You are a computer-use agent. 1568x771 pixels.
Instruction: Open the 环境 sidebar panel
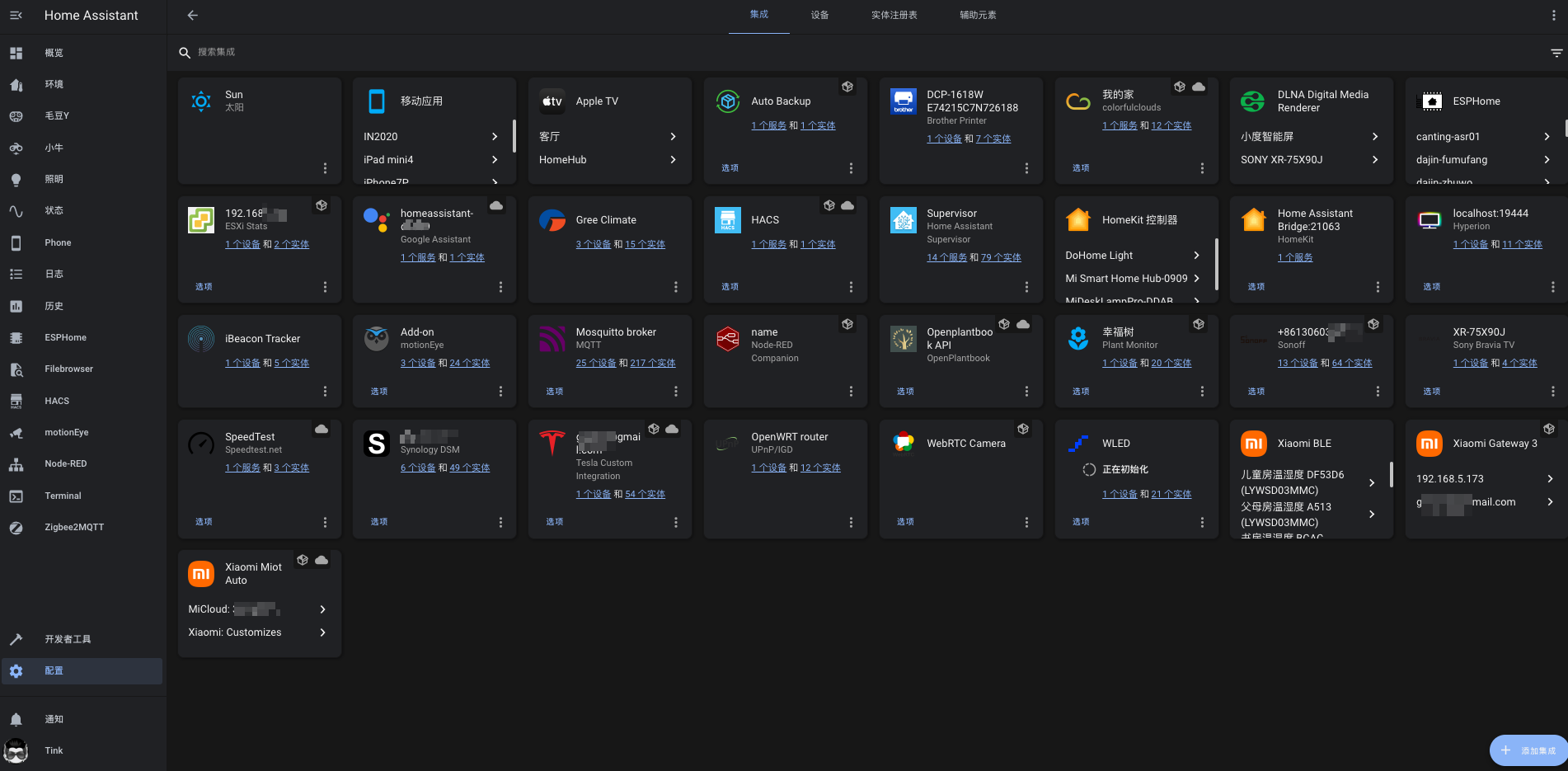click(x=82, y=84)
